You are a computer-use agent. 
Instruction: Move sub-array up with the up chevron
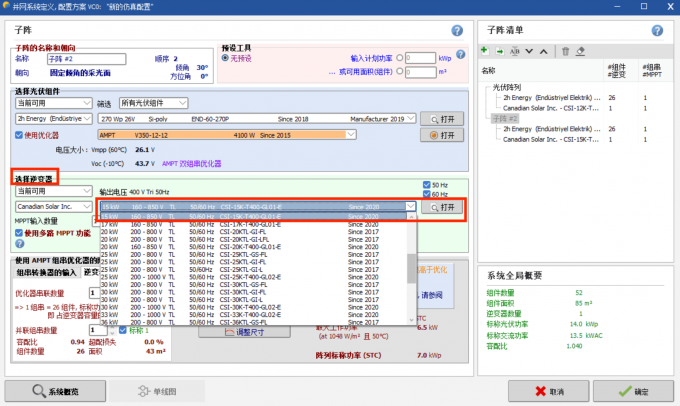pos(543,51)
